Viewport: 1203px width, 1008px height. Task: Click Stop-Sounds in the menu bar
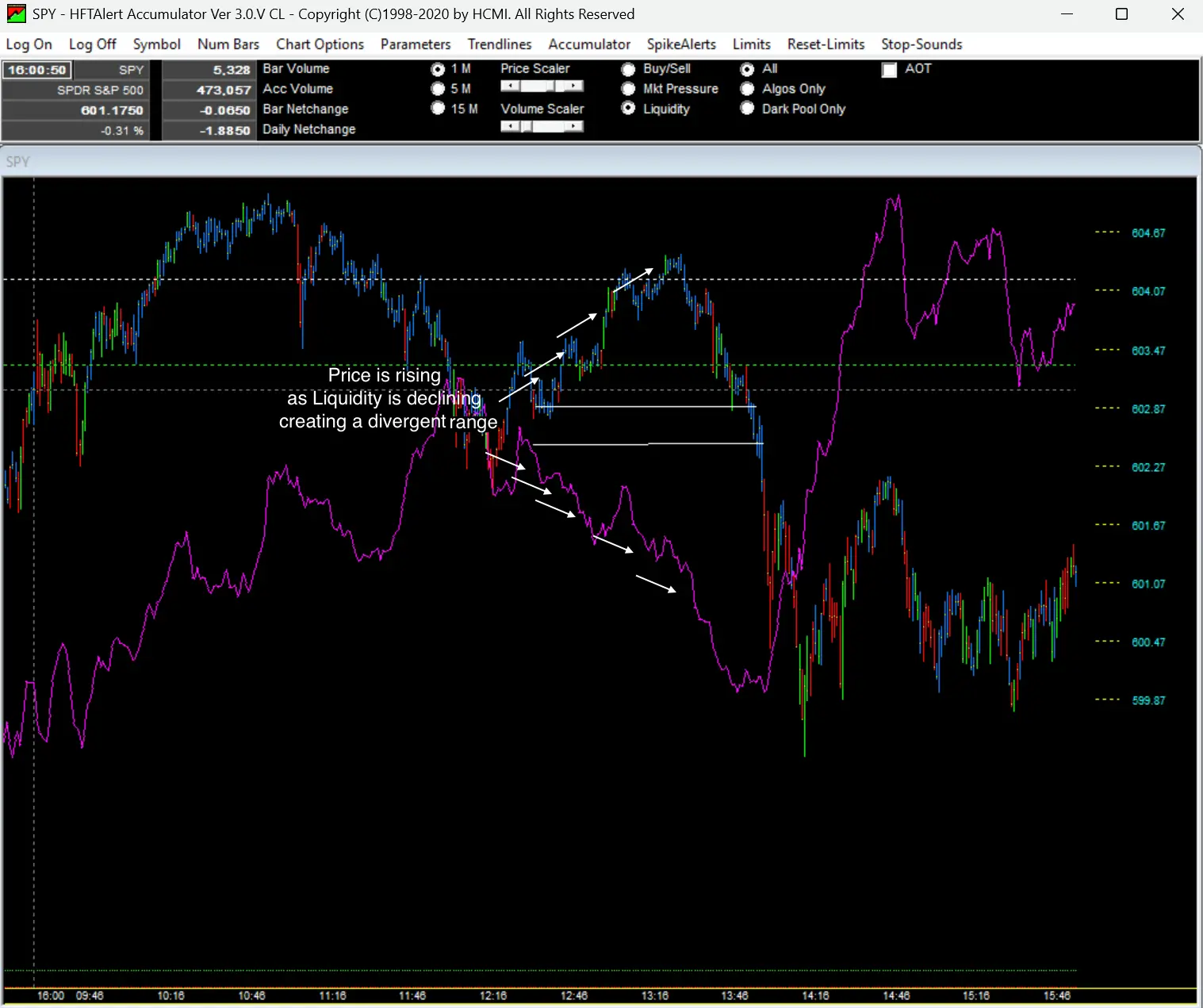coord(921,44)
